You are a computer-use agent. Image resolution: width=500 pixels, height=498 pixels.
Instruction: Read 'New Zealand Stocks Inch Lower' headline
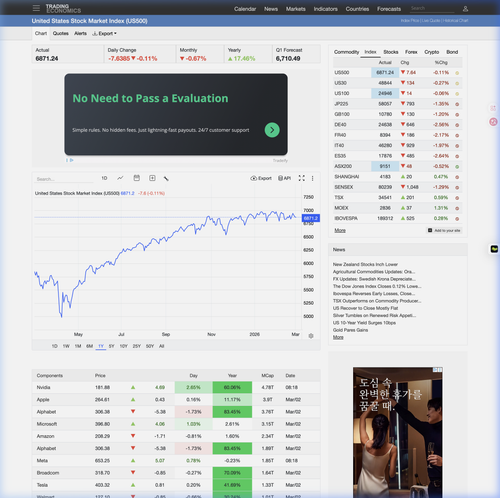click(365, 264)
